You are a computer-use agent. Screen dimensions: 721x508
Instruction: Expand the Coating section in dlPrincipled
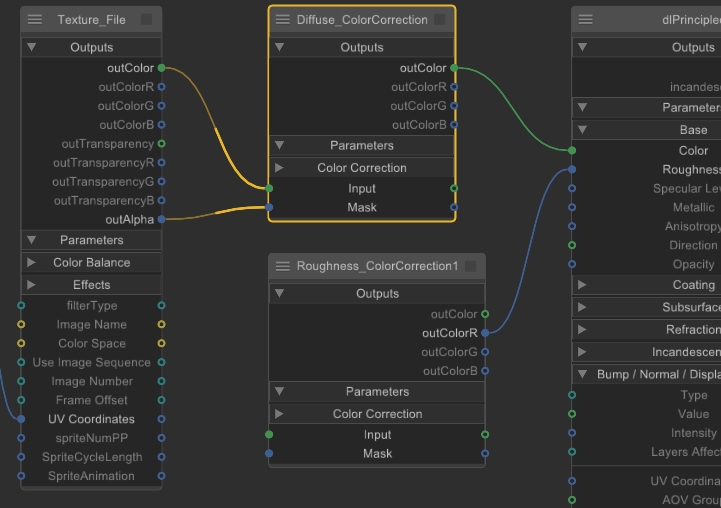583,285
